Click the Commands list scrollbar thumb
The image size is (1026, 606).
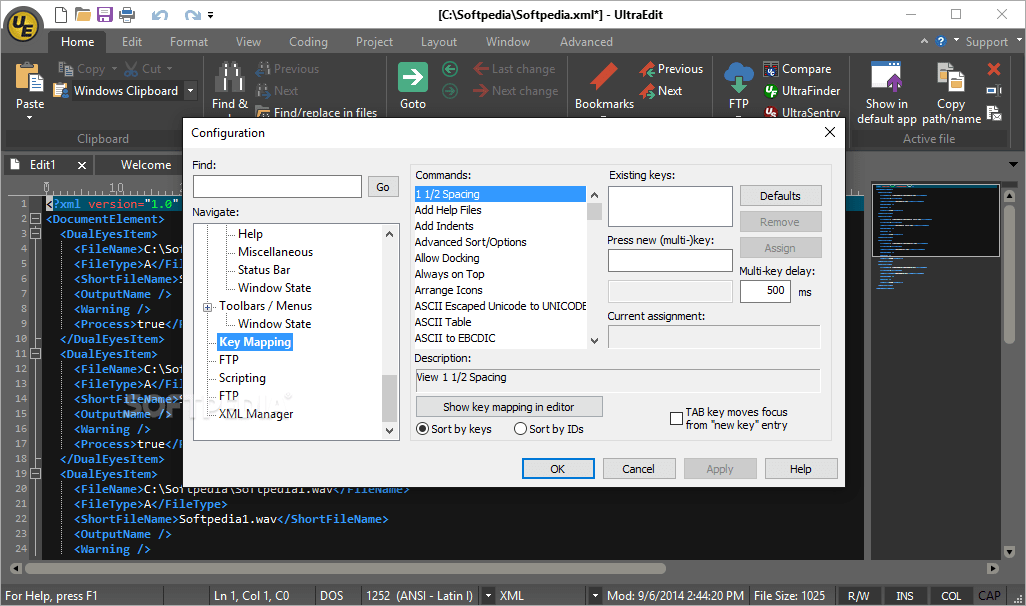click(594, 211)
